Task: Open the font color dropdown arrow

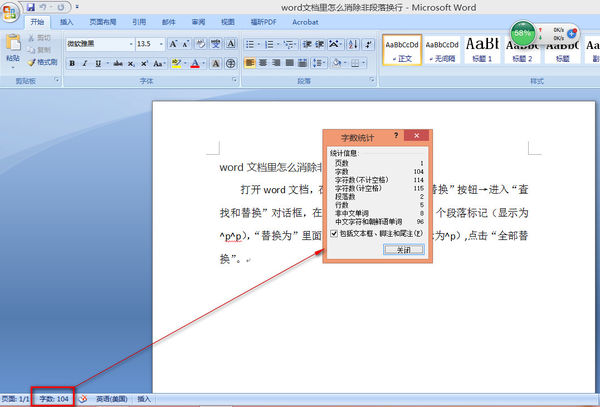Action: (x=204, y=63)
